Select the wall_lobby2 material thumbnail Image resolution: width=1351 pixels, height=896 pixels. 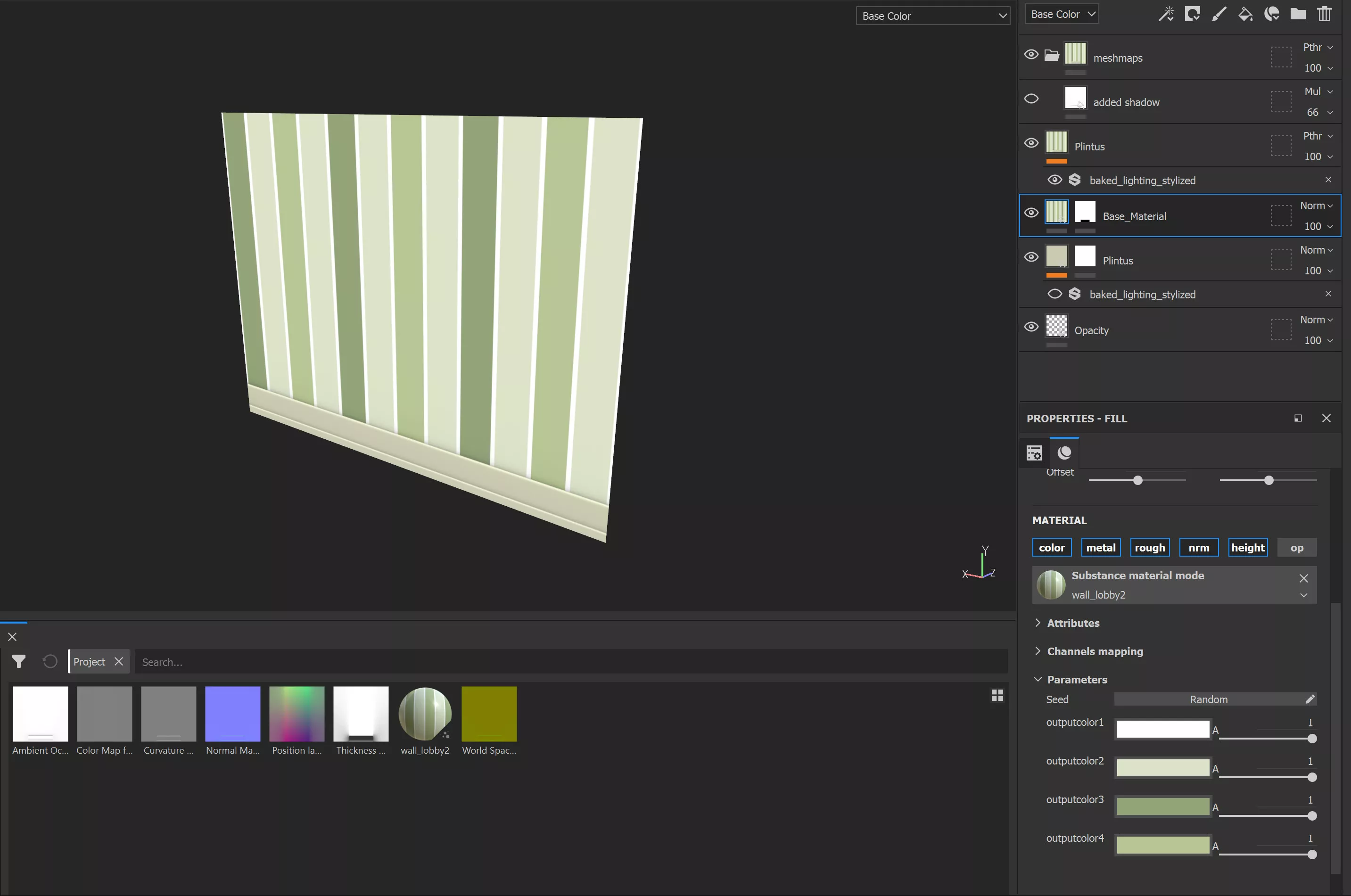(425, 714)
